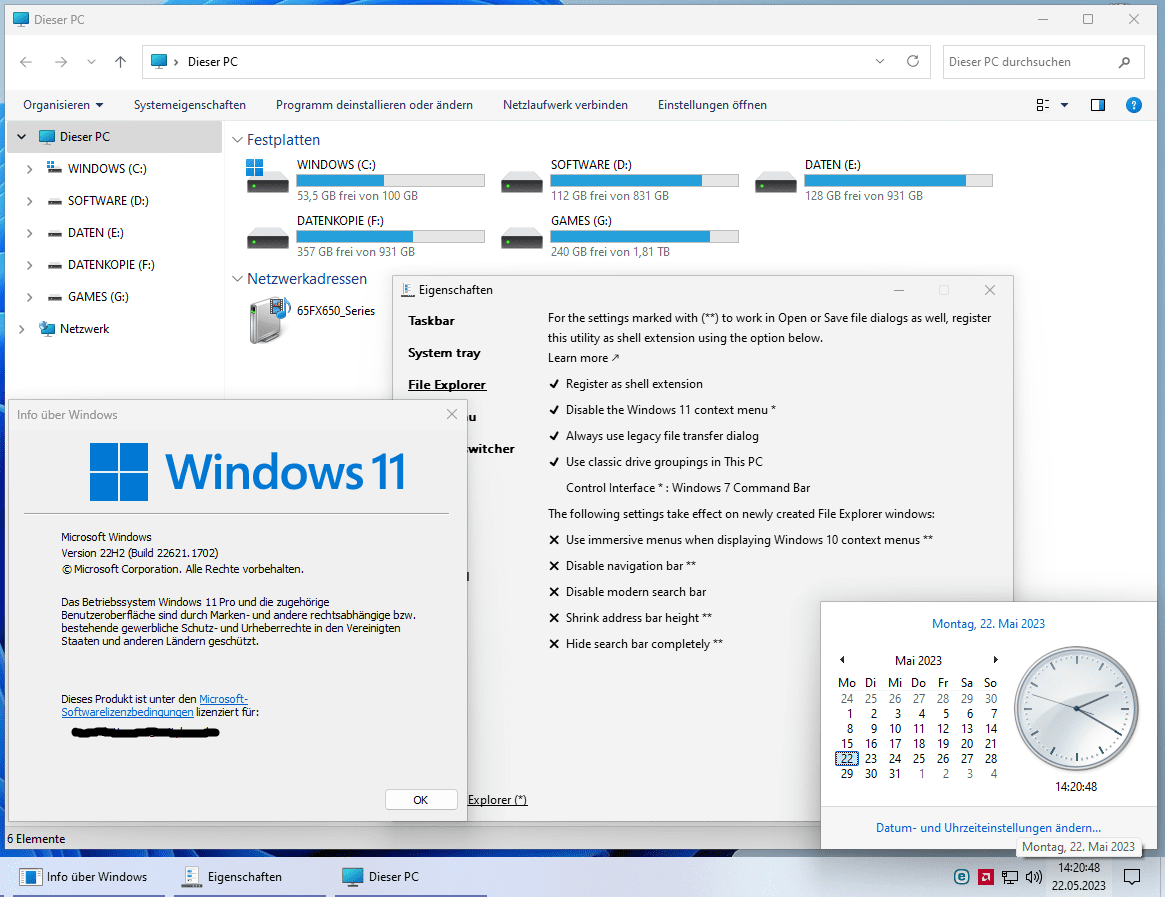Toggle Use classic drive groupings in This PC
The image size is (1165, 897).
pyautogui.click(x=656, y=462)
